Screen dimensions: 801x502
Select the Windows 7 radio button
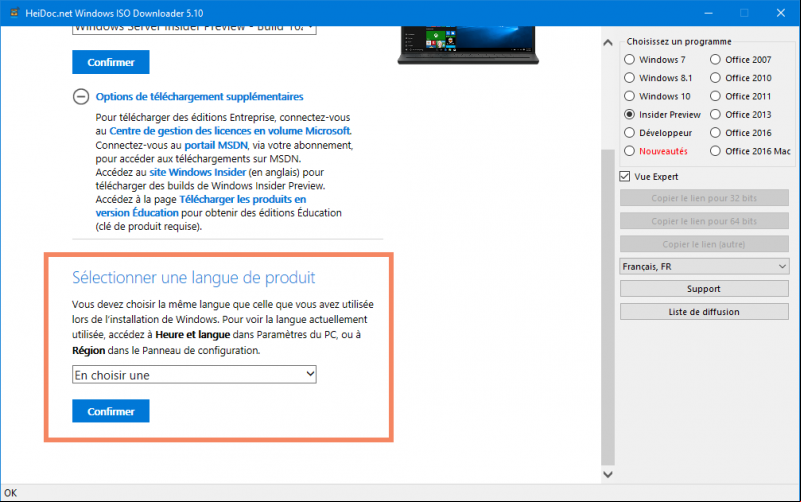629,60
